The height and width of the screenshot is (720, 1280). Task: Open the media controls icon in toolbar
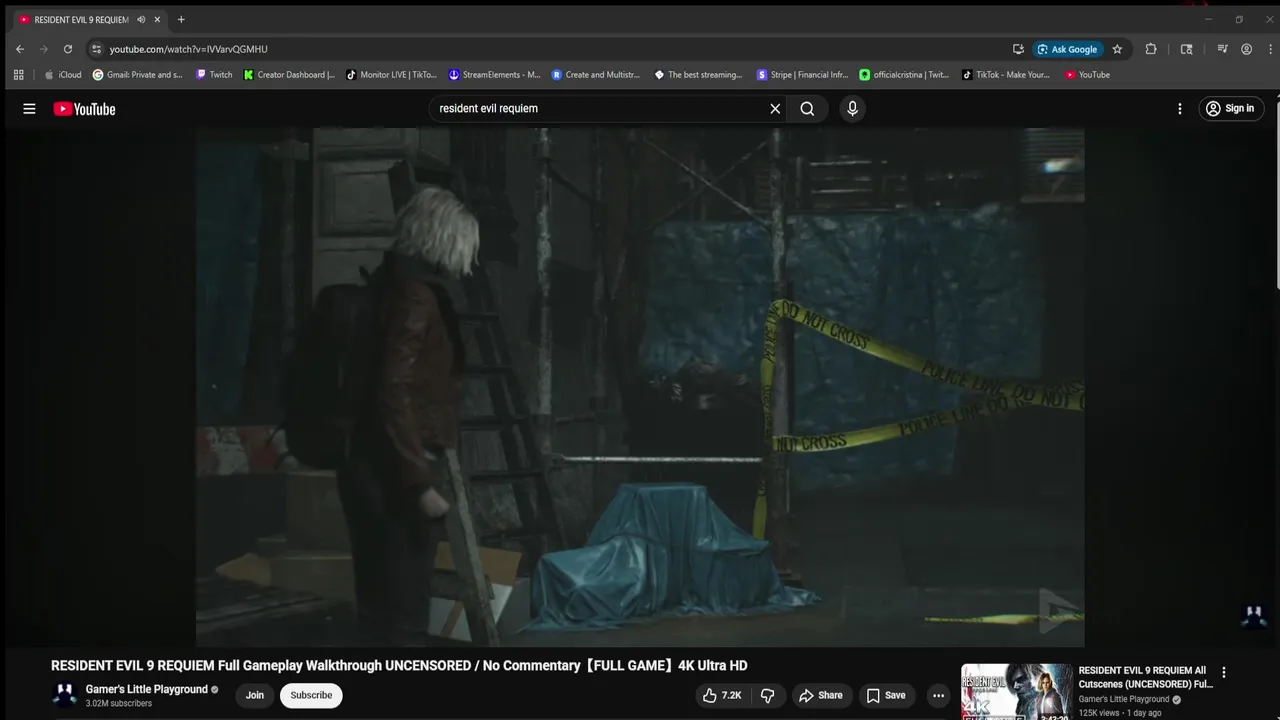(1222, 49)
